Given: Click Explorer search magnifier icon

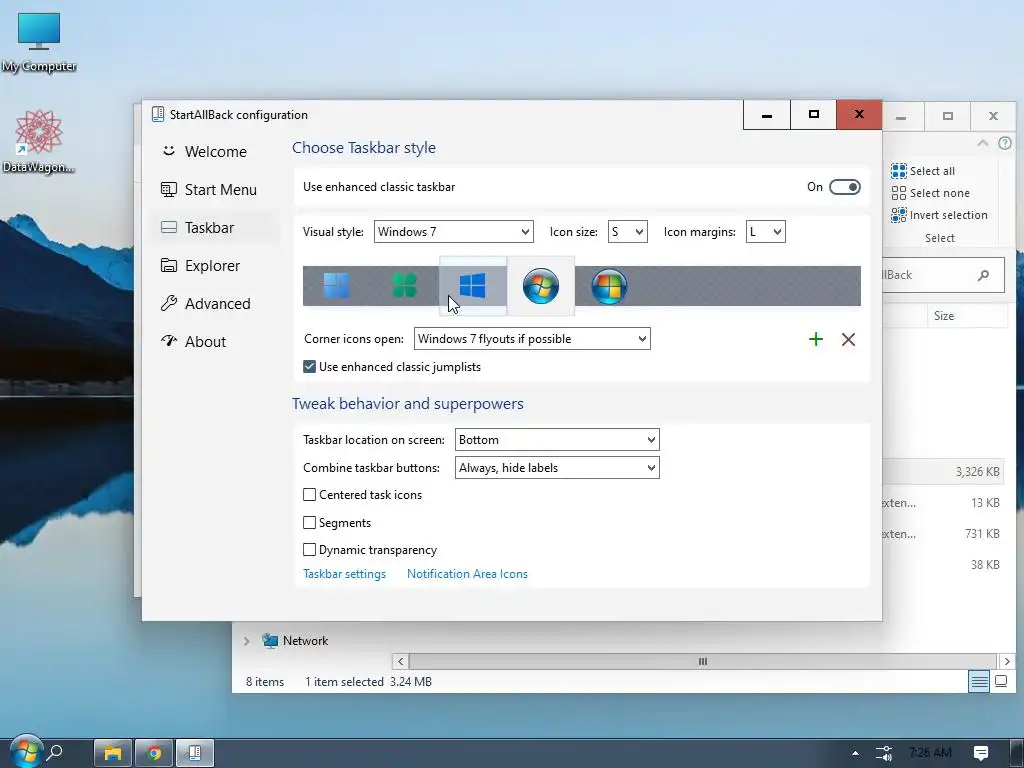Looking at the screenshot, I should 983,275.
